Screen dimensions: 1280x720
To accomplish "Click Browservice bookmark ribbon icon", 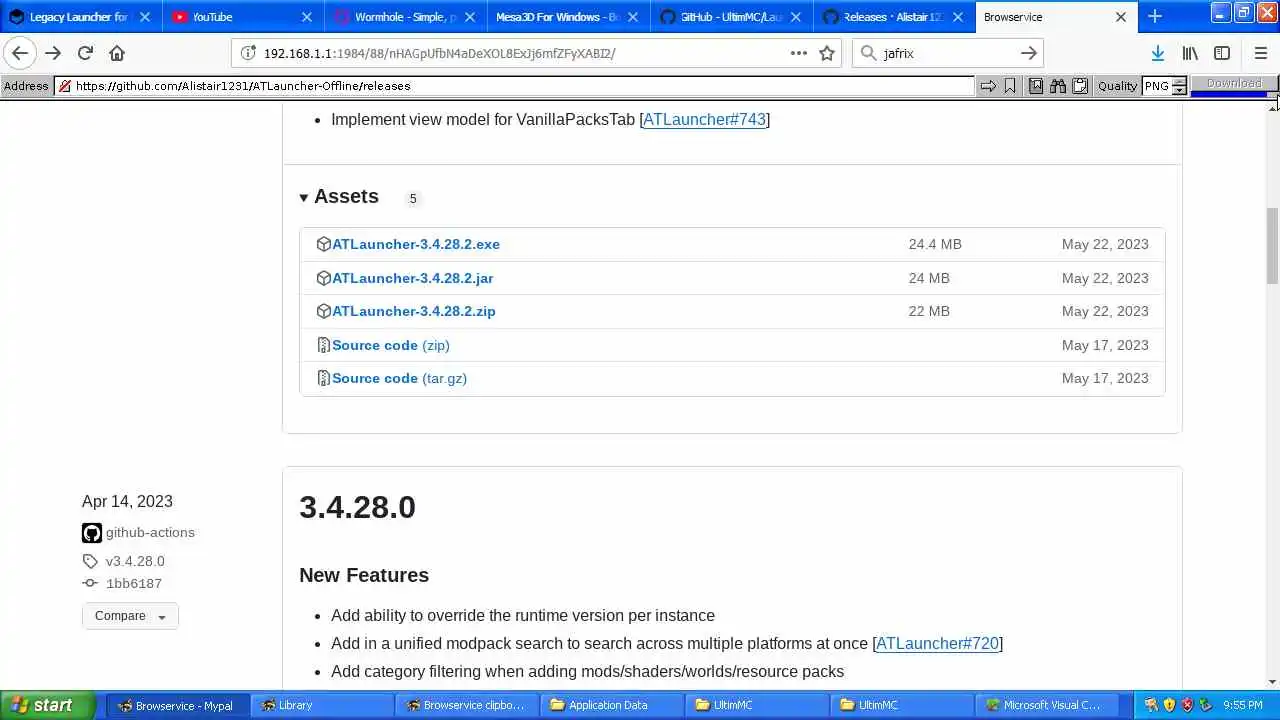I will (x=1010, y=86).
